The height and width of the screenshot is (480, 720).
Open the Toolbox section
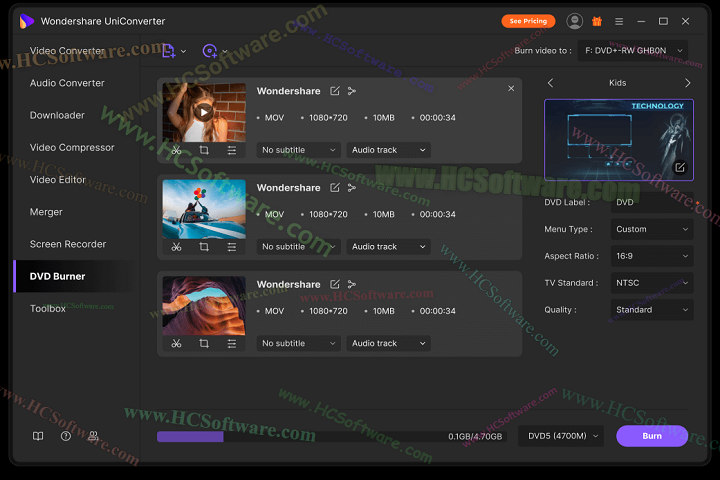pyautogui.click(x=48, y=308)
